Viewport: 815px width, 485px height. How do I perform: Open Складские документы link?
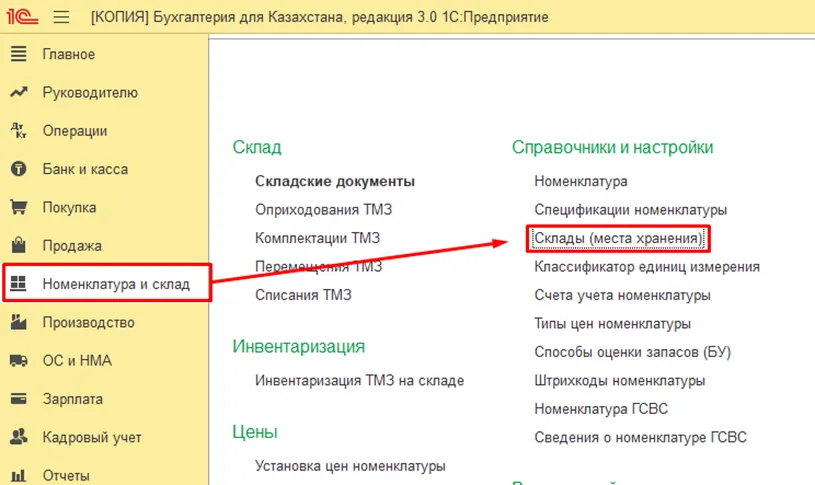(335, 181)
